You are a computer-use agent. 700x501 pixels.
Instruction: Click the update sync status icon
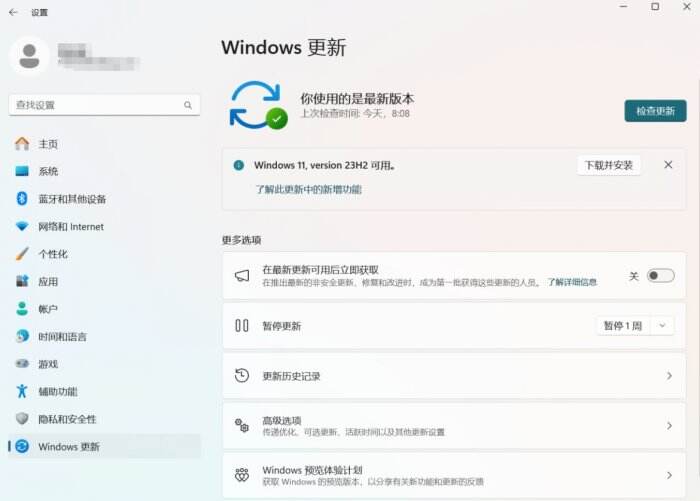pyautogui.click(x=258, y=105)
